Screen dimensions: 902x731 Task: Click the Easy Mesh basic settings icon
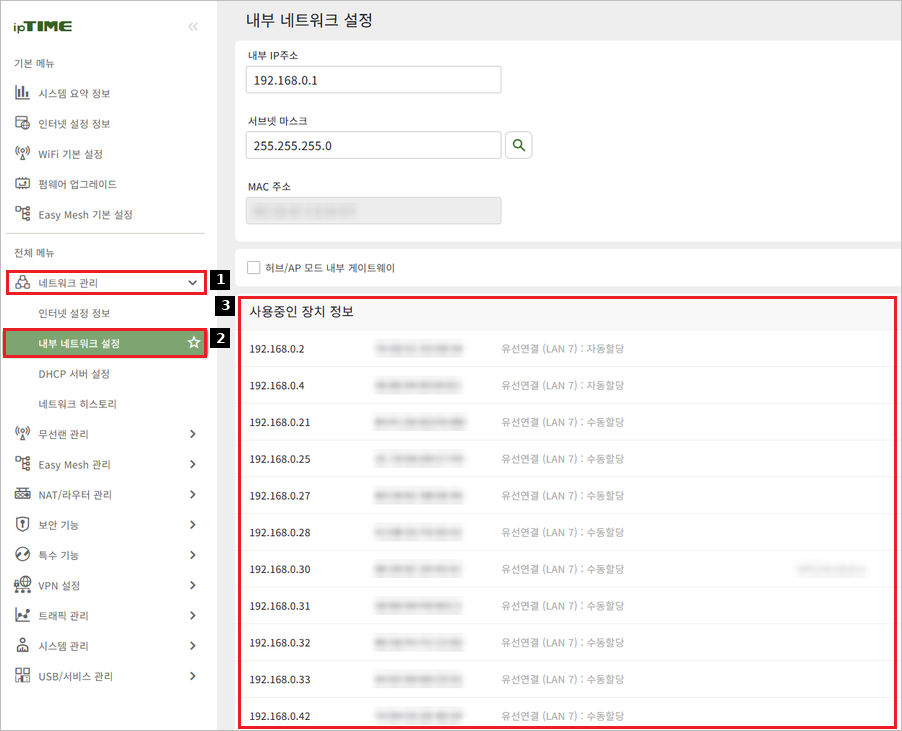(22, 214)
